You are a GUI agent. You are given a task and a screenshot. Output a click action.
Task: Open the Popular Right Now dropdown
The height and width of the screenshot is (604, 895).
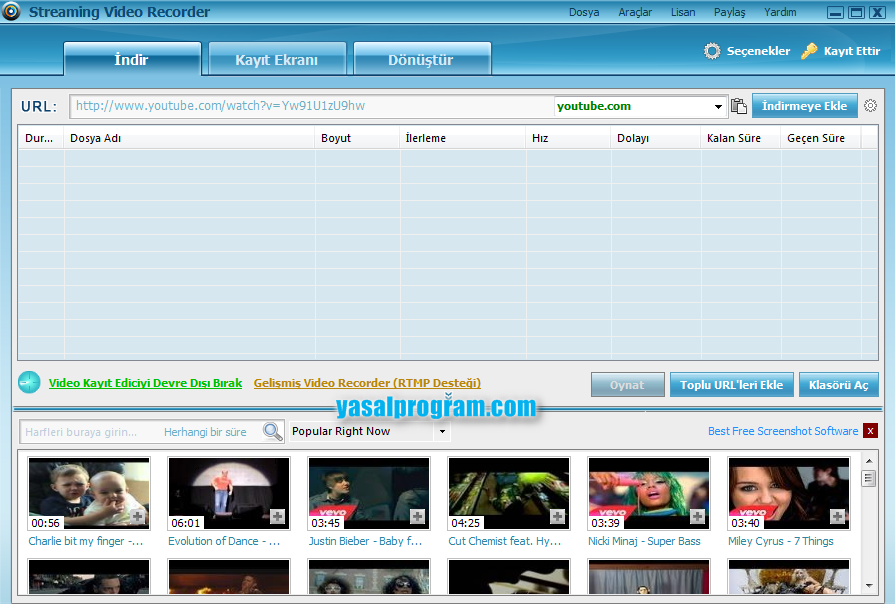442,432
